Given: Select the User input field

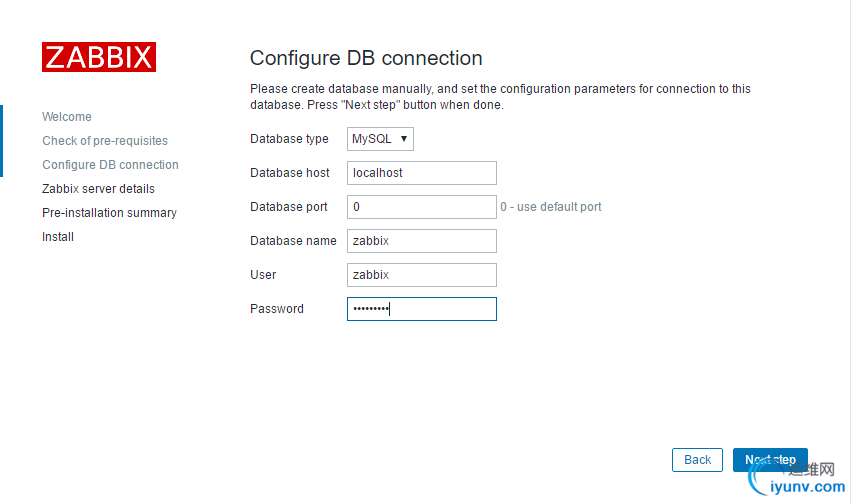Looking at the screenshot, I should pyautogui.click(x=421, y=275).
